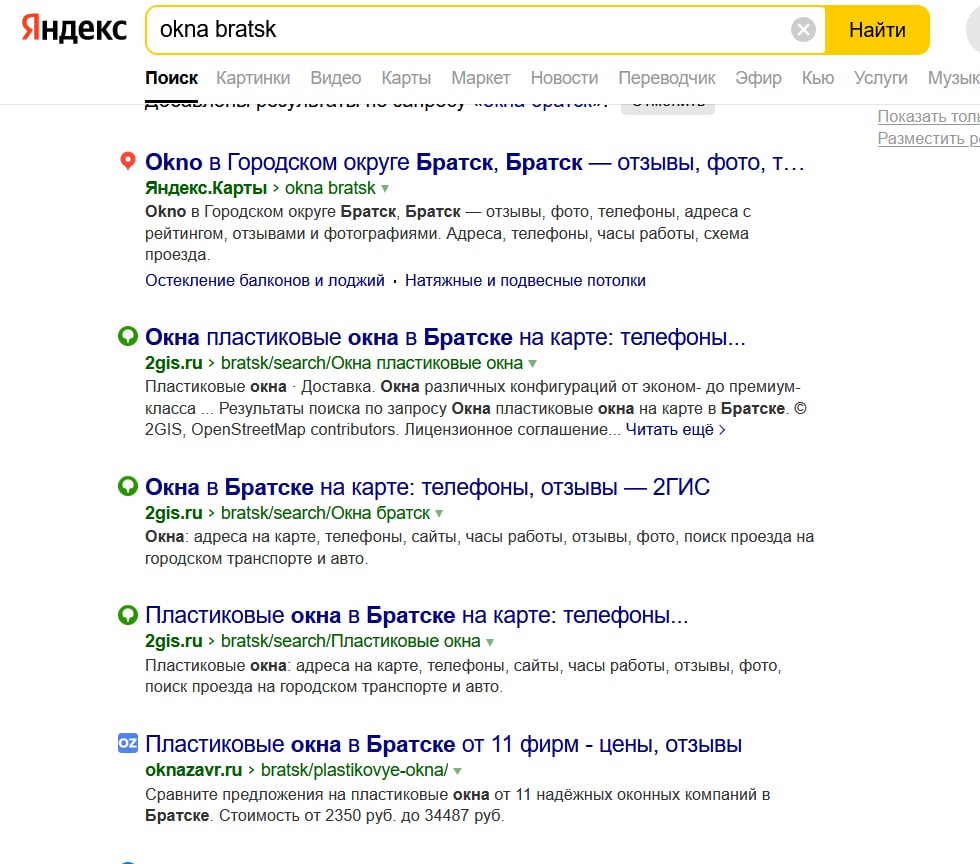Open dropdown arrow after 'Окна братск' URL
Screen dimensions: 980x864
(439, 514)
